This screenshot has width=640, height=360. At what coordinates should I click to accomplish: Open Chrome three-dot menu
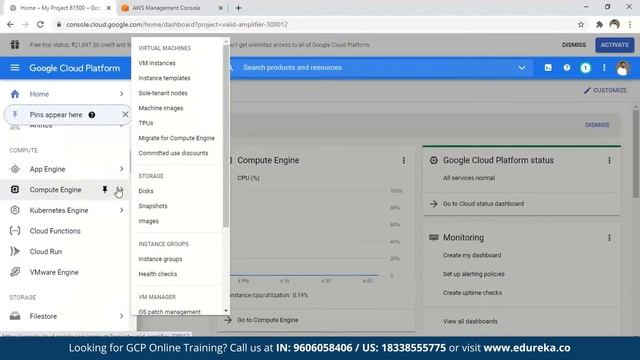(x=630, y=24)
